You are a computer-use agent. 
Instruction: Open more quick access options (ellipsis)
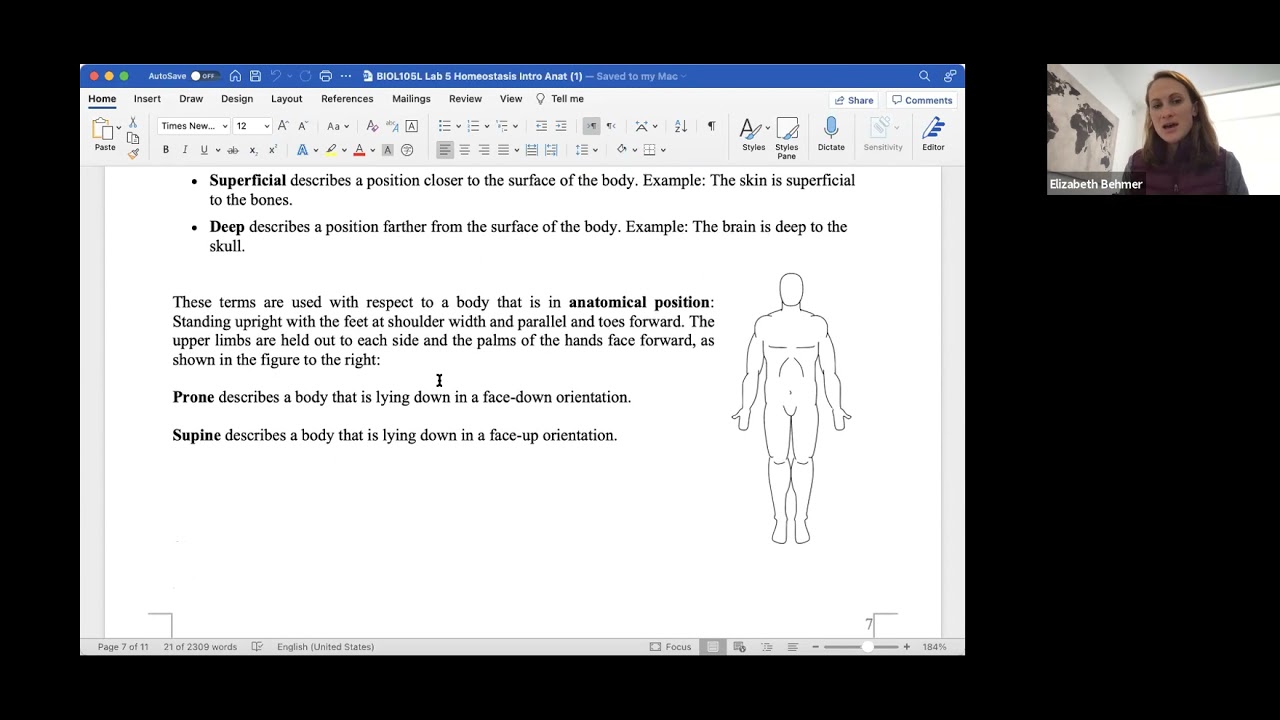pyautogui.click(x=346, y=76)
